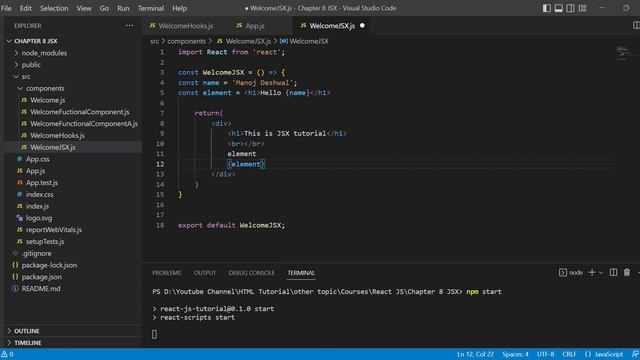Click components breadcrumb segment
This screenshot has width=640, height=360.
point(187,41)
